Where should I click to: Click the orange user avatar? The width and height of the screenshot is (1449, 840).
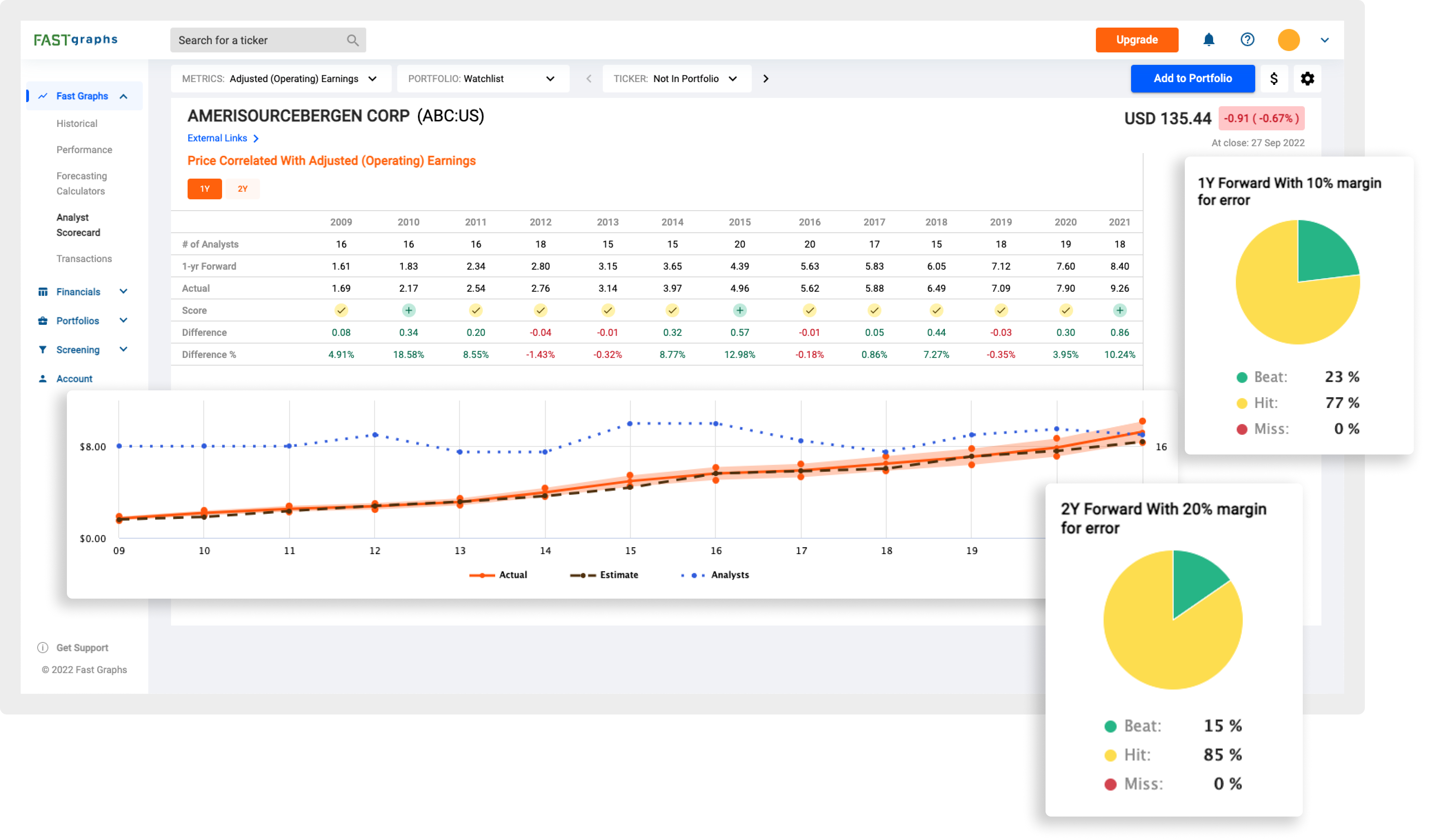point(1288,40)
